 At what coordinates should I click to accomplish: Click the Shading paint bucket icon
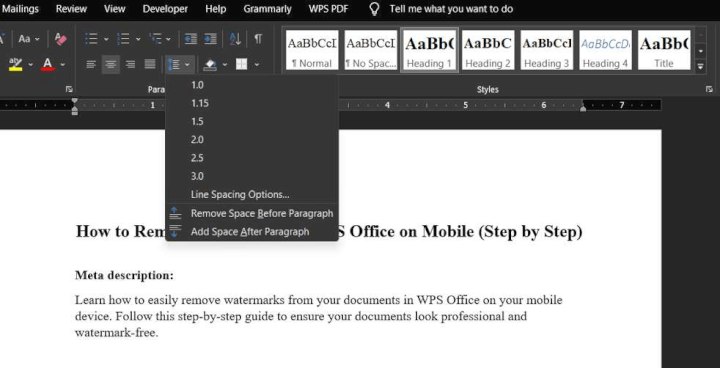coord(210,64)
